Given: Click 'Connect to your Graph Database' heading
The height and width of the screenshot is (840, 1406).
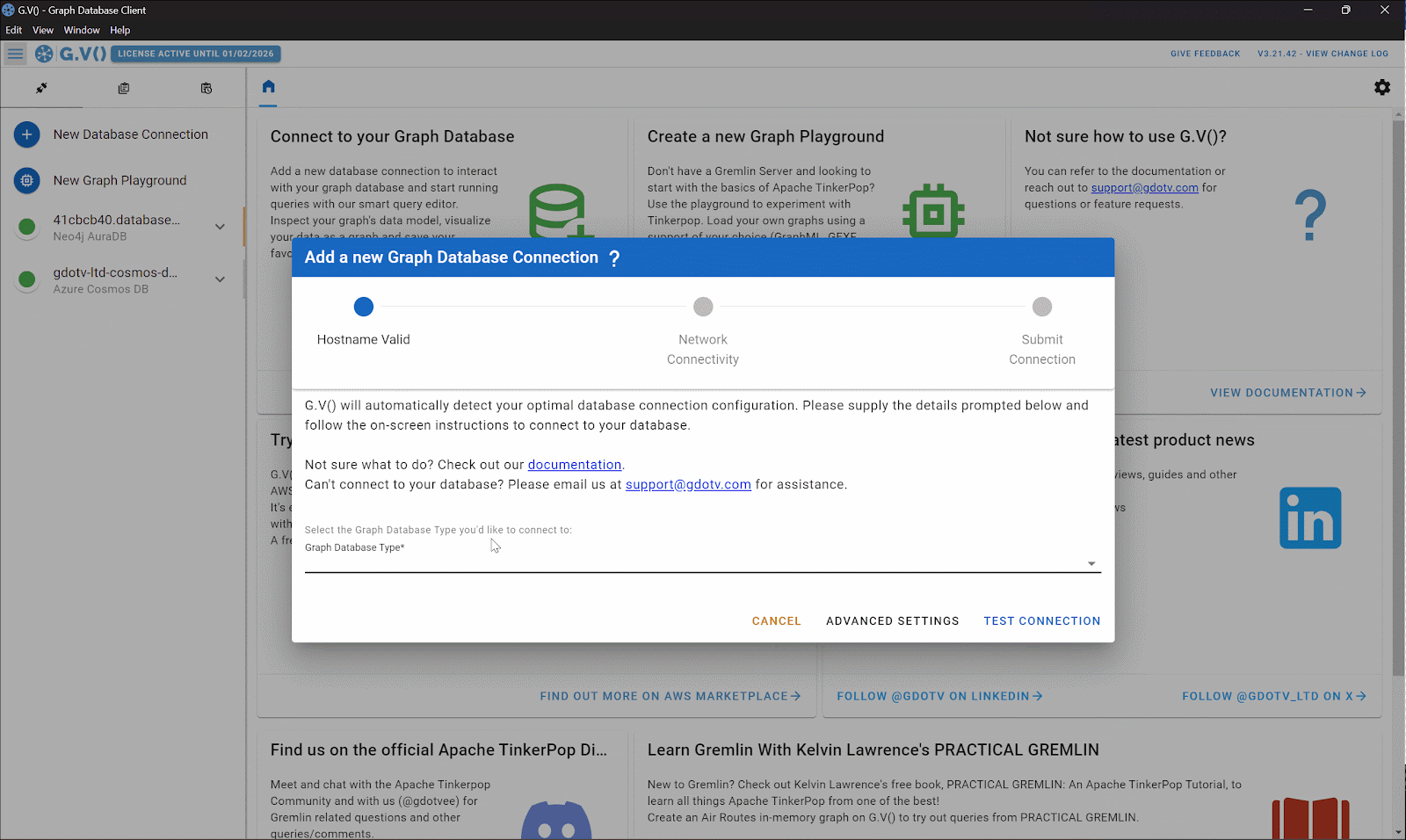Looking at the screenshot, I should coord(392,137).
